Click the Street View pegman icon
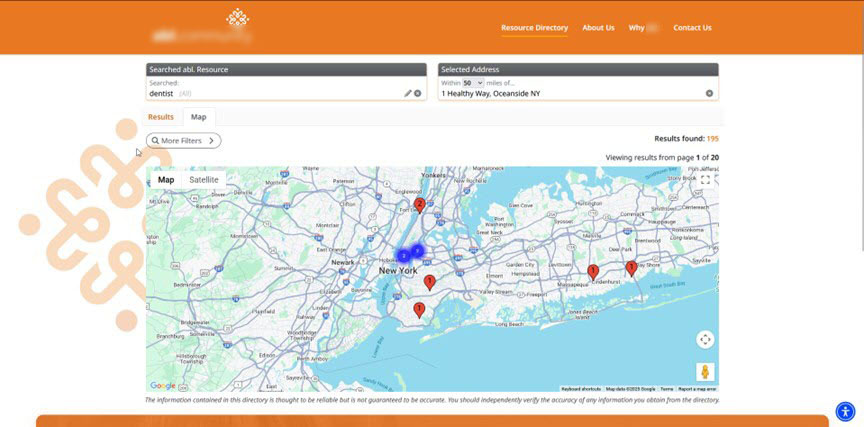The height and width of the screenshot is (427, 864). pyautogui.click(x=705, y=372)
